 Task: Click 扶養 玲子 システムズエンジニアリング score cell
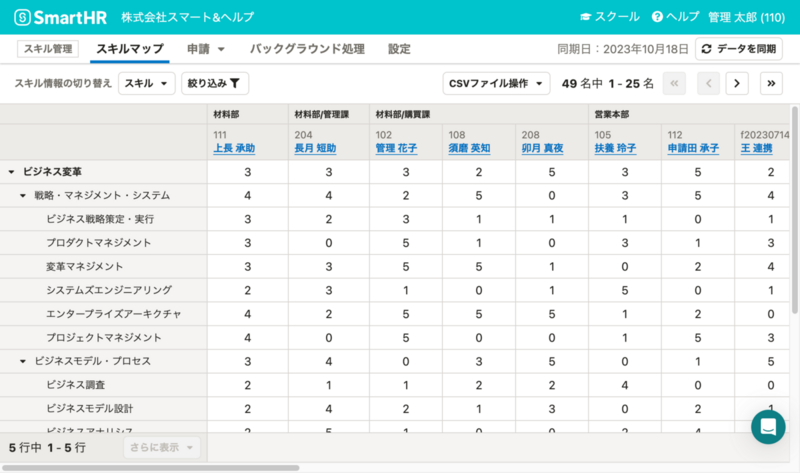(x=624, y=290)
